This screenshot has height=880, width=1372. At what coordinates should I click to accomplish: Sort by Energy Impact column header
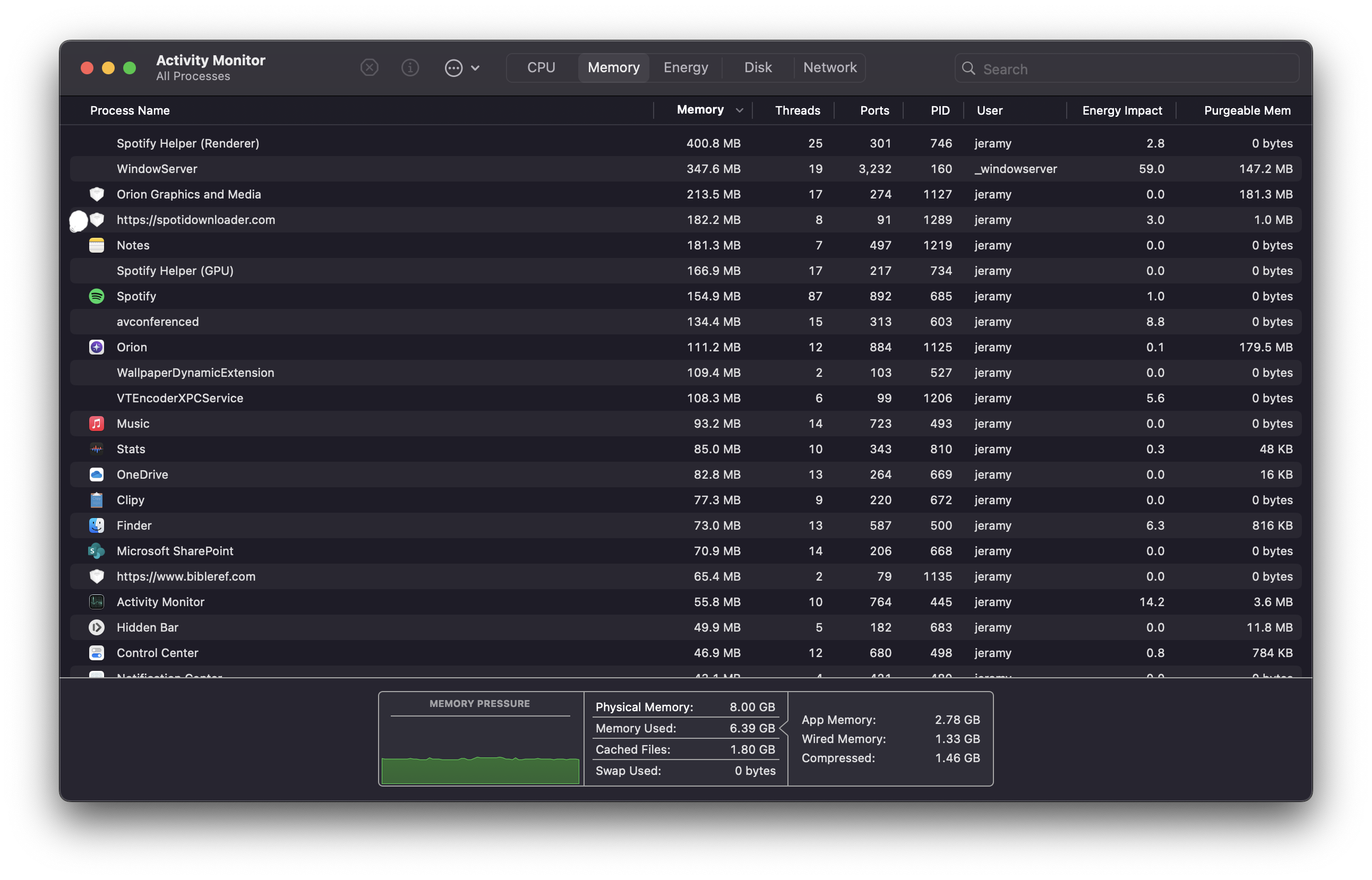coord(1121,110)
